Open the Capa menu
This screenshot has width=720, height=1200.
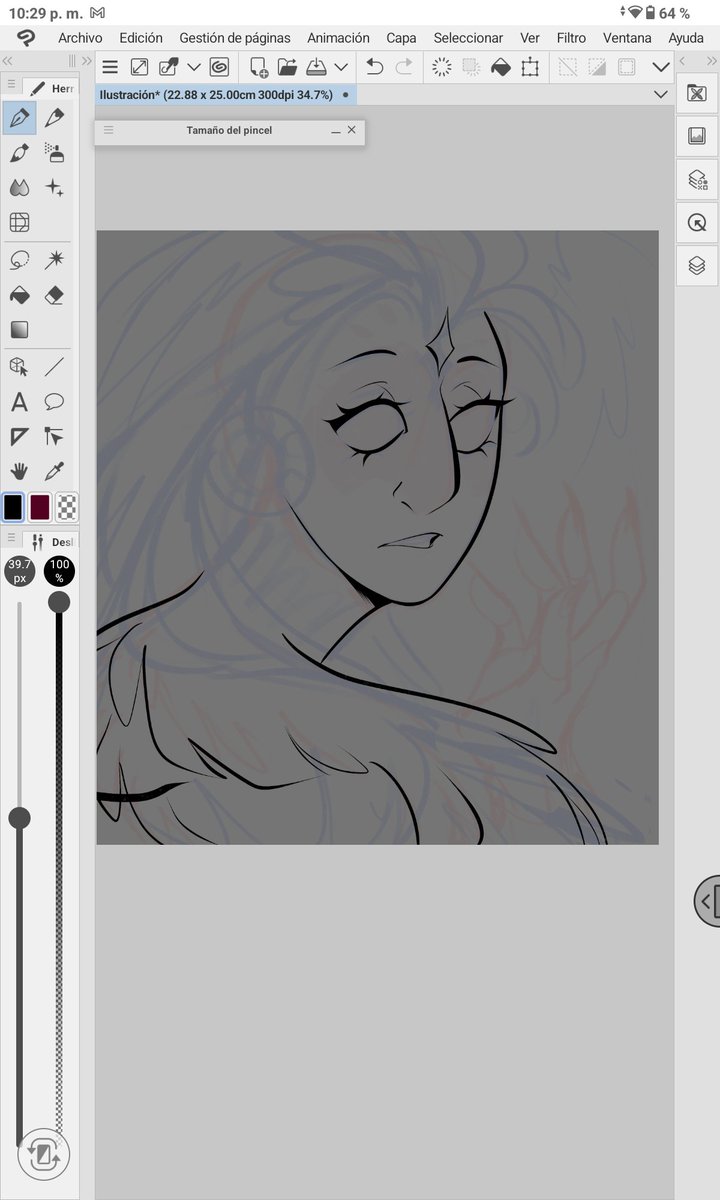(x=402, y=38)
